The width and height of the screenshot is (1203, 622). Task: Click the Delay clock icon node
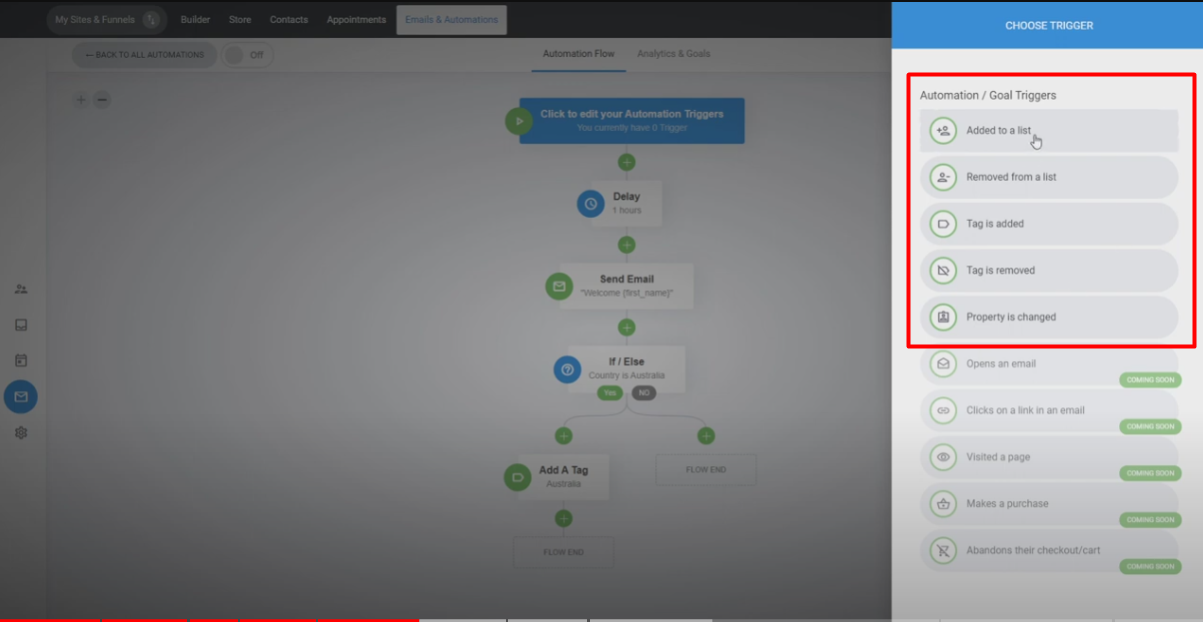(591, 204)
